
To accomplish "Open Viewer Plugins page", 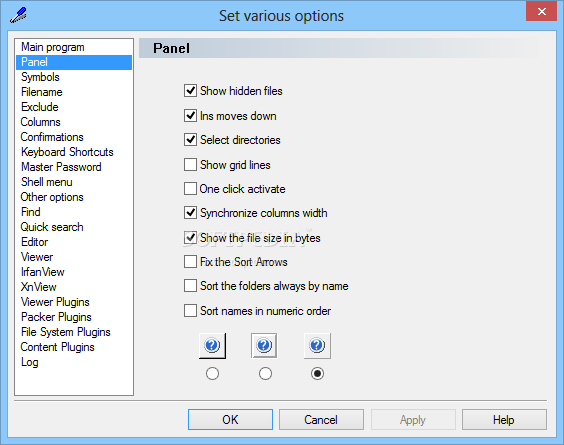I will click(74, 302).
